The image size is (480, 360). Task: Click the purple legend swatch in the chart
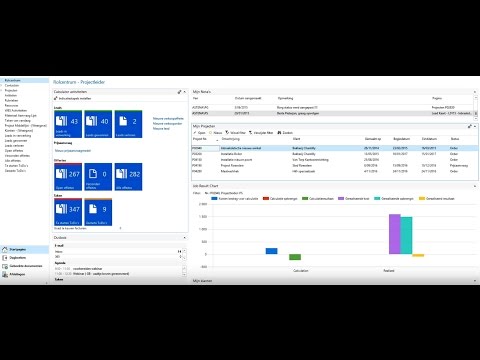point(341,198)
